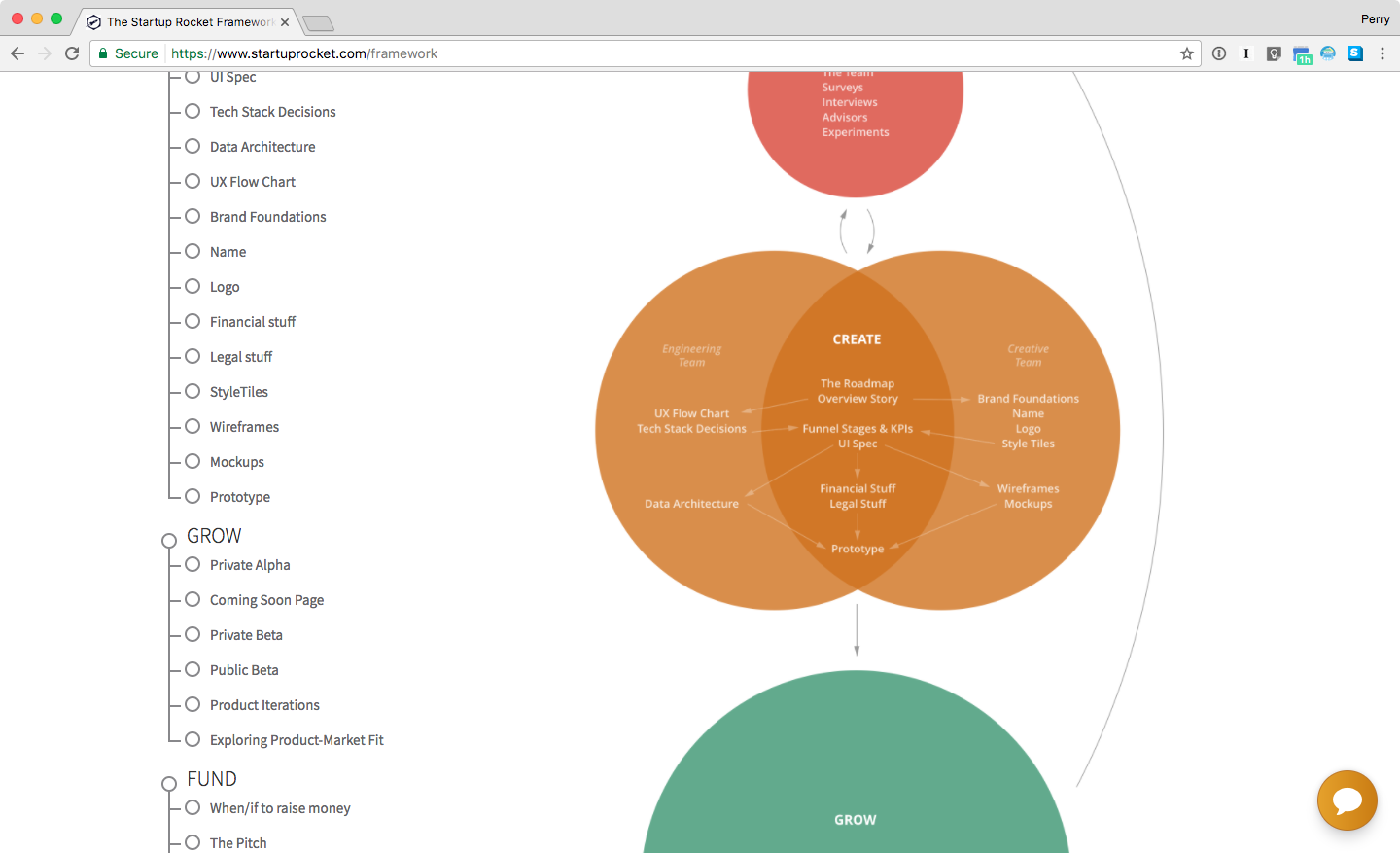Click the FUND section circle node
The width and height of the screenshot is (1400, 853).
[x=169, y=783]
